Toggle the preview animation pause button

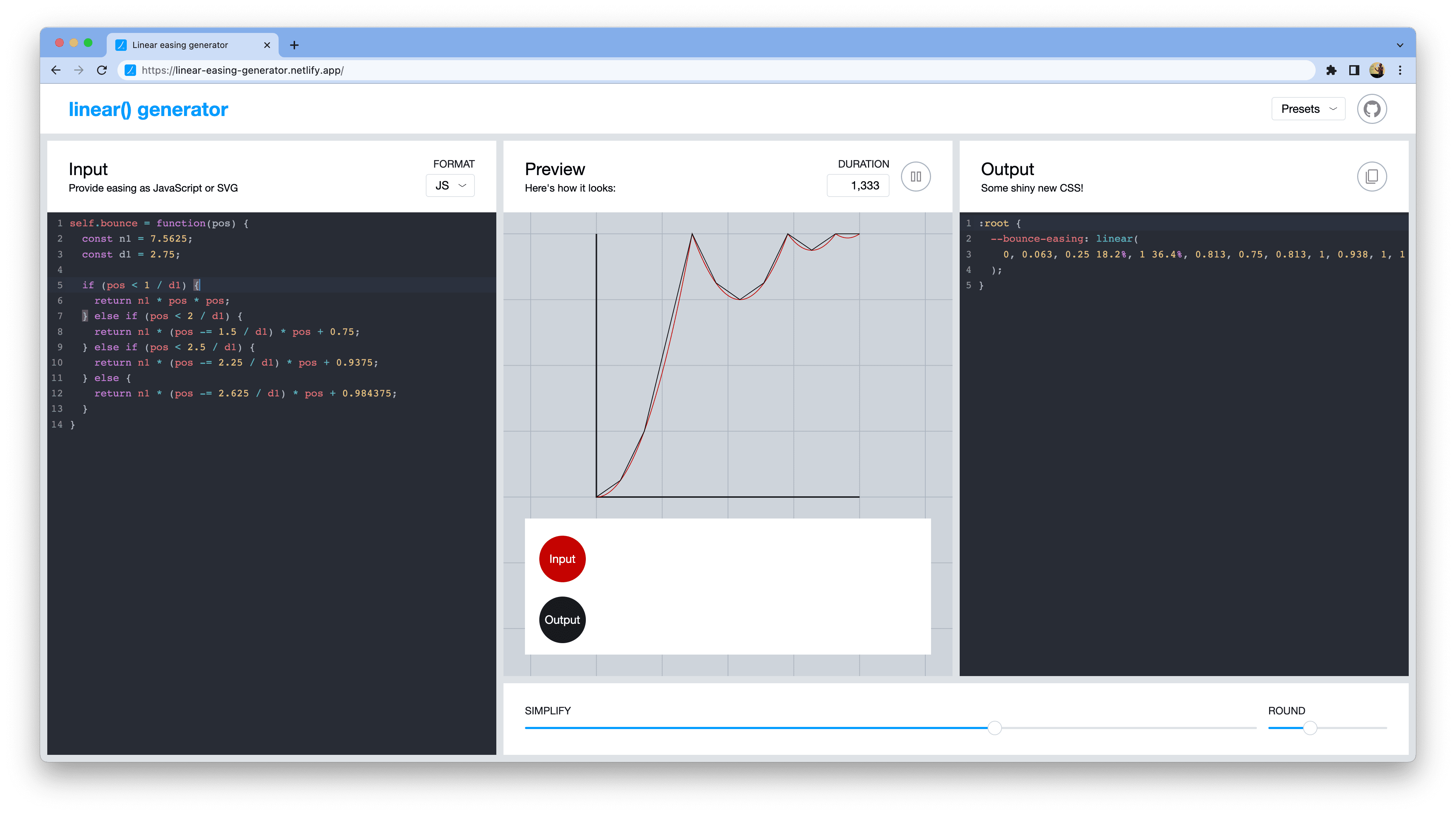916,176
